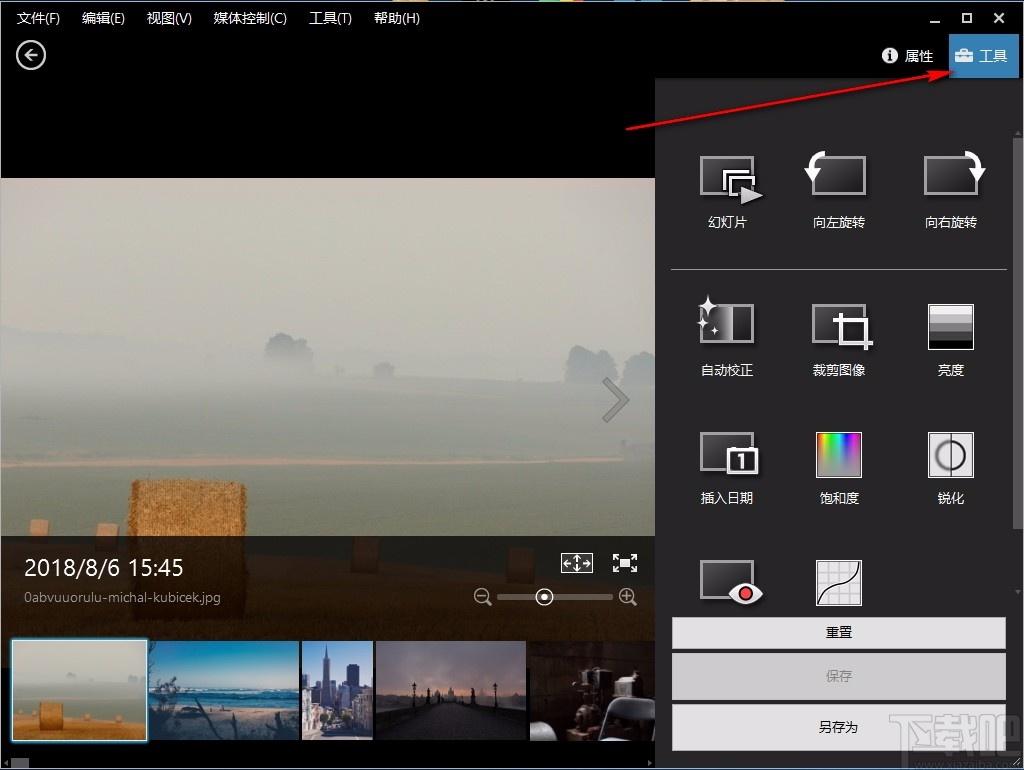1024x770 pixels.
Task: Open the 文件(F) menu
Action: click(38, 18)
